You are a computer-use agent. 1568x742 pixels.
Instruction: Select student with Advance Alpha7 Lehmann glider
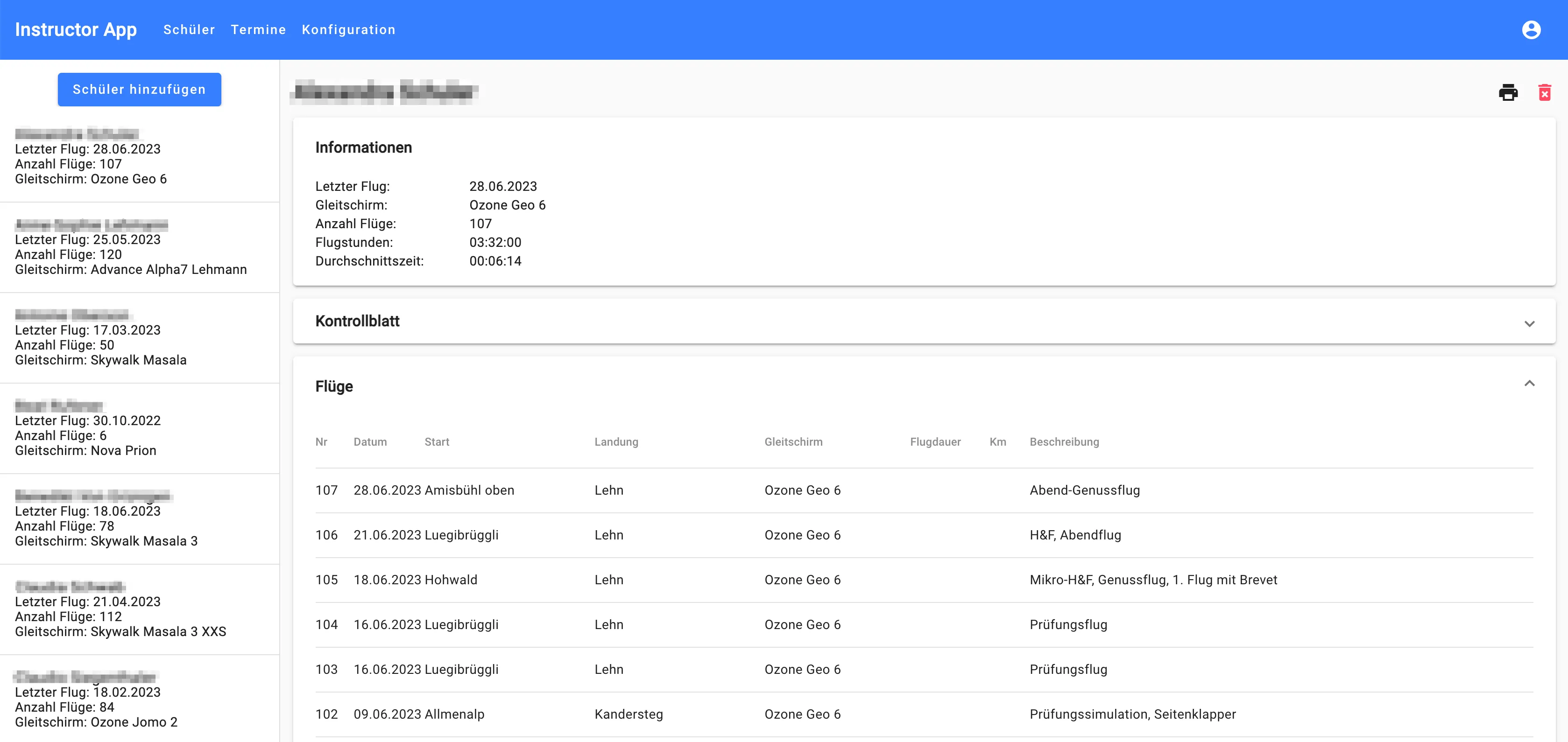[140, 247]
